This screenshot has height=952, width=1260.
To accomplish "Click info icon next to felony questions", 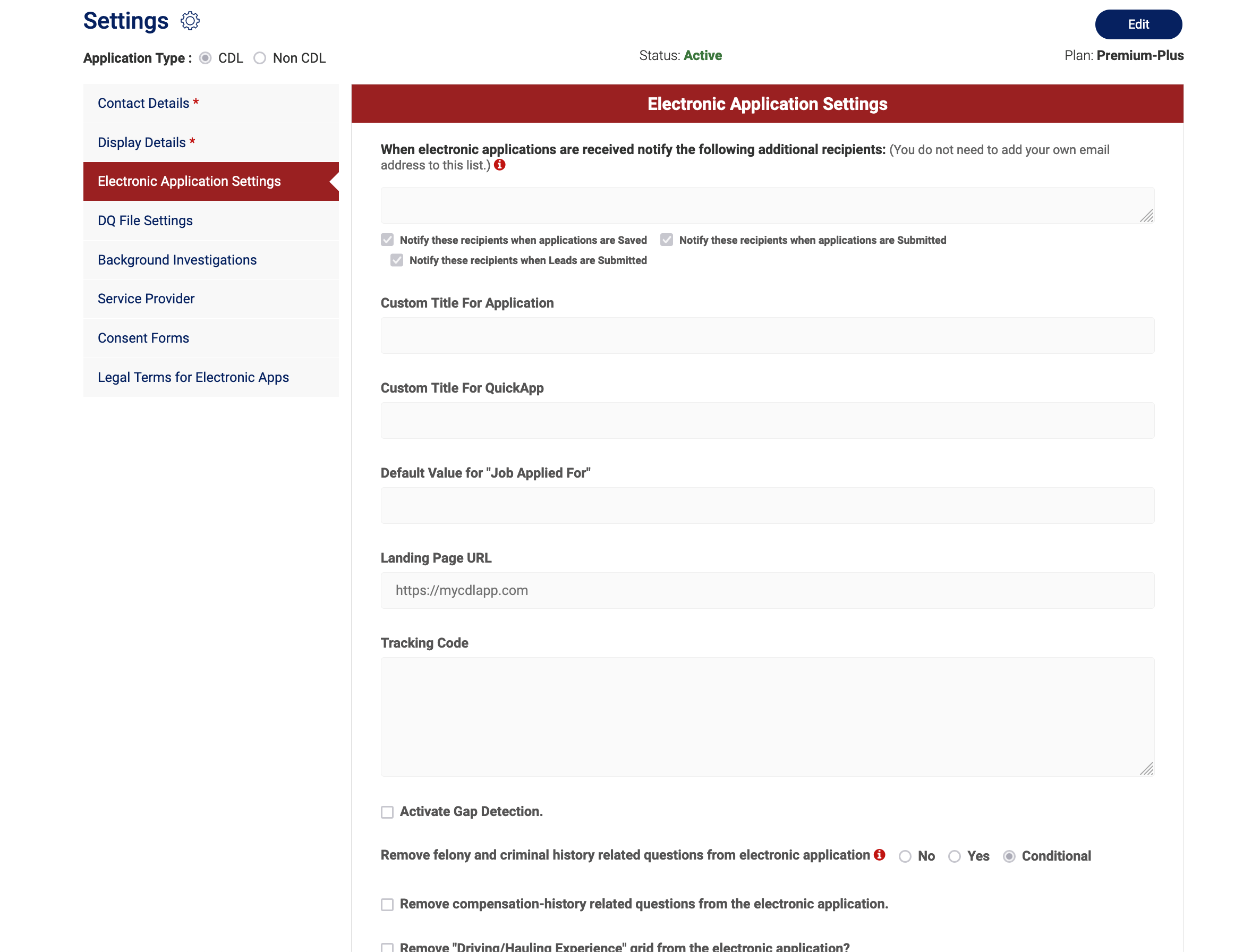I will point(879,855).
